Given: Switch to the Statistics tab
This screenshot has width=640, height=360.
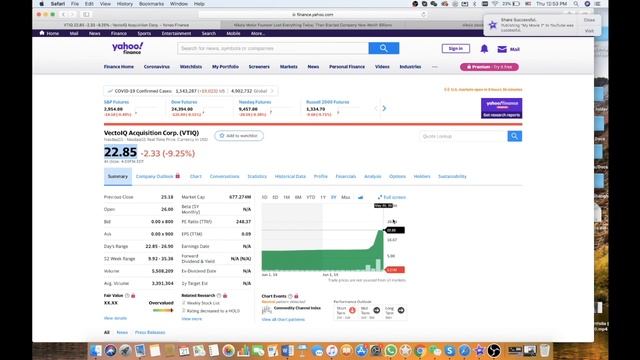Looking at the screenshot, I should click(x=257, y=176).
